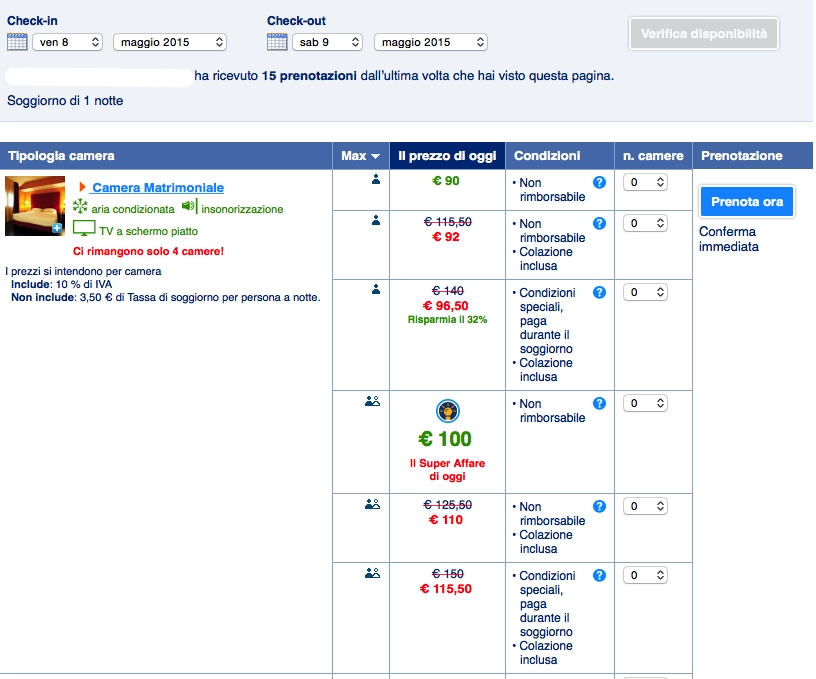Open the check-in month dropdown 'maggio 2015'

tap(170, 42)
